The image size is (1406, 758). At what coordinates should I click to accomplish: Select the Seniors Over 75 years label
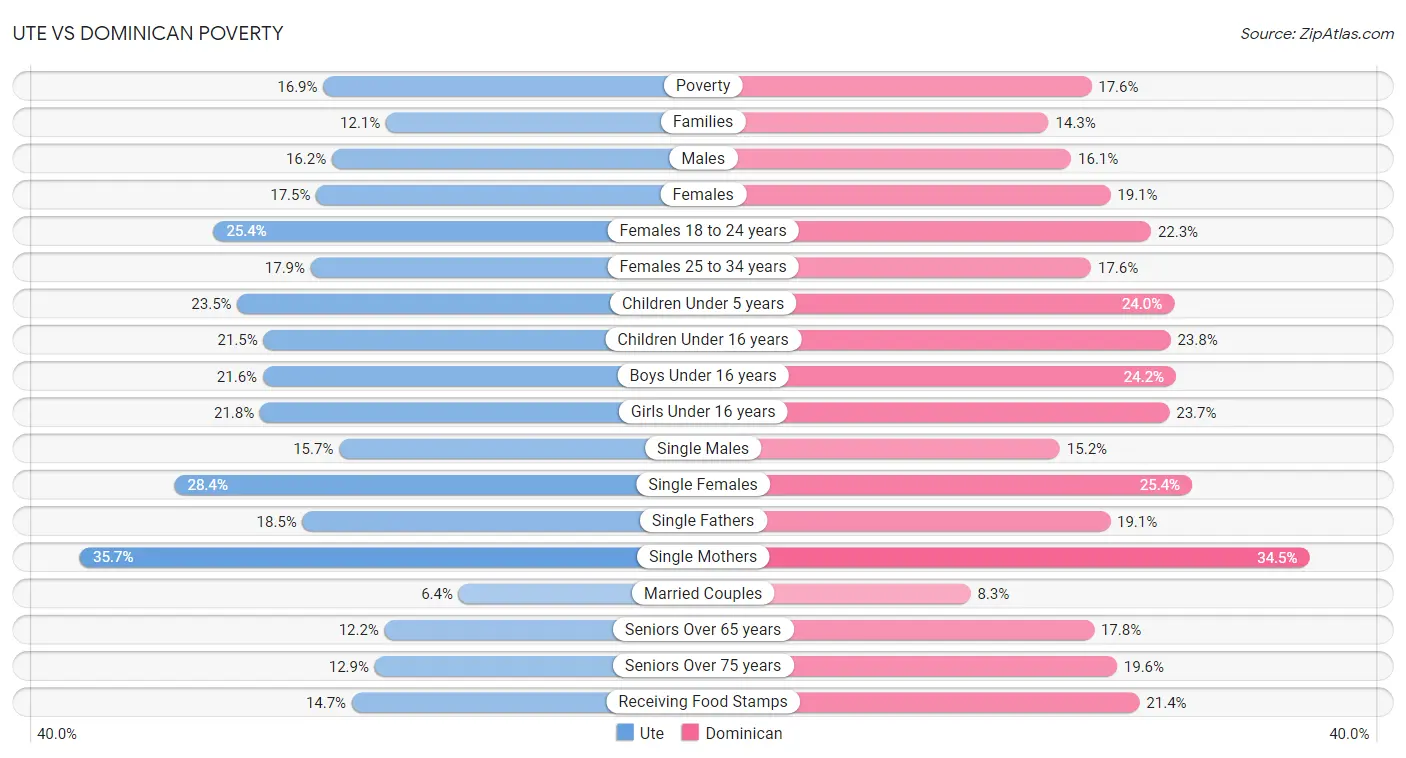pos(703,666)
